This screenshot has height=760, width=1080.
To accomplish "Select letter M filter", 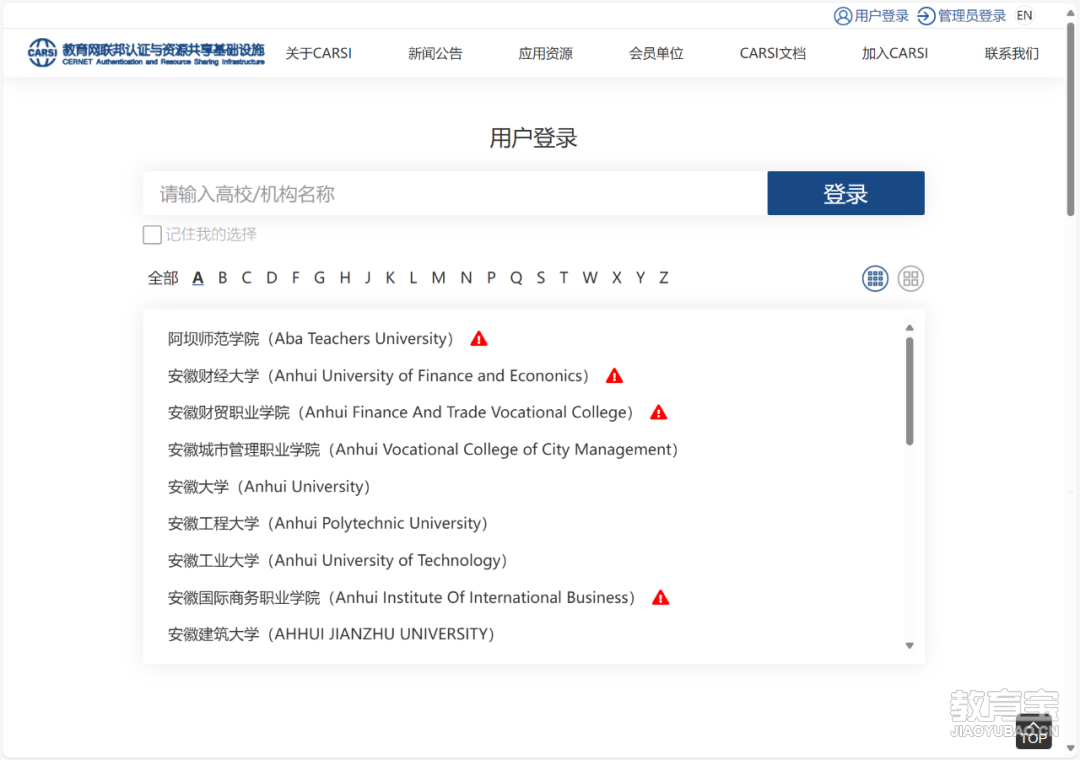I will (x=438, y=278).
